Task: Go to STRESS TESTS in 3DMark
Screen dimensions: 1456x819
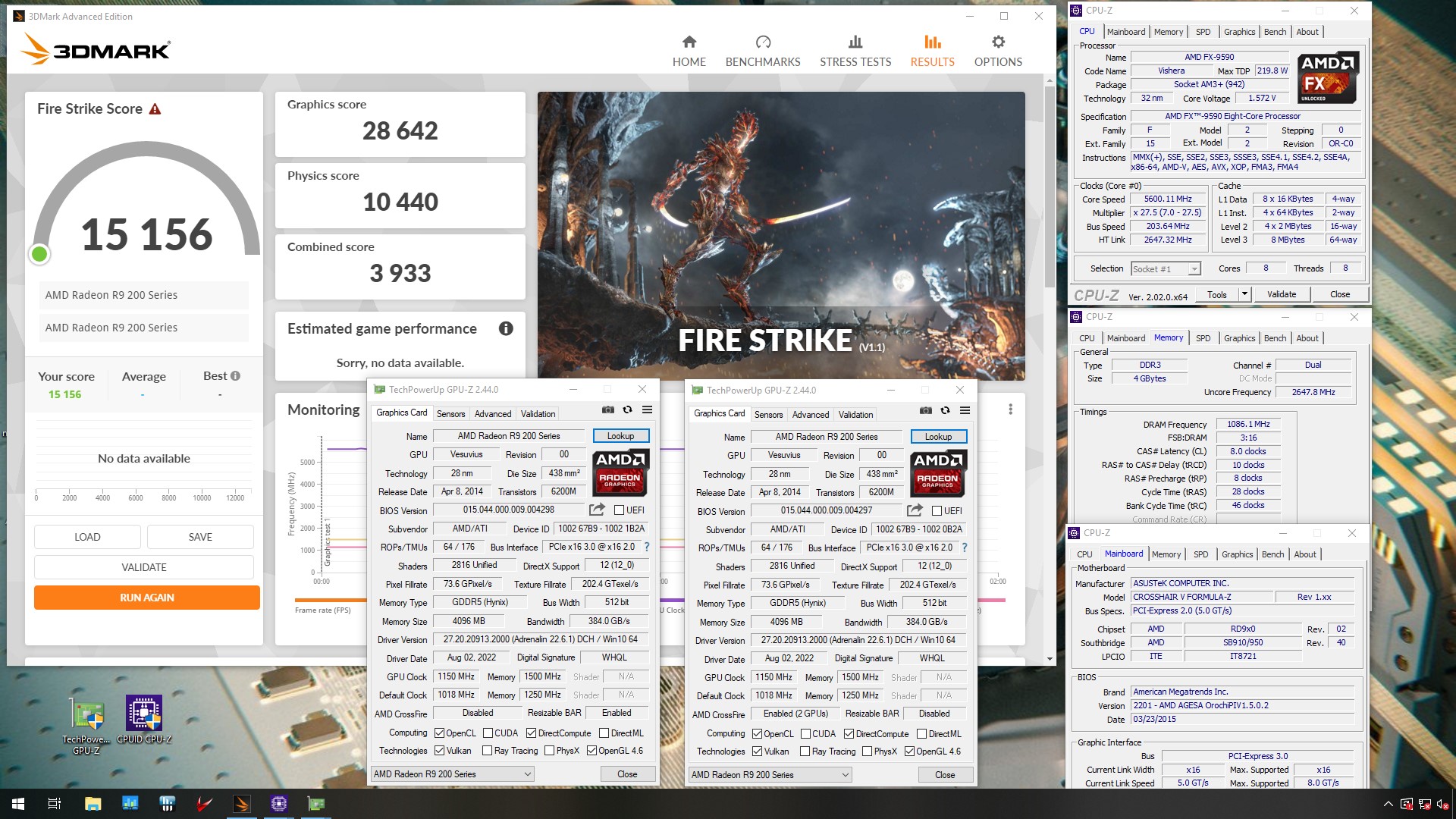Action: [x=855, y=52]
